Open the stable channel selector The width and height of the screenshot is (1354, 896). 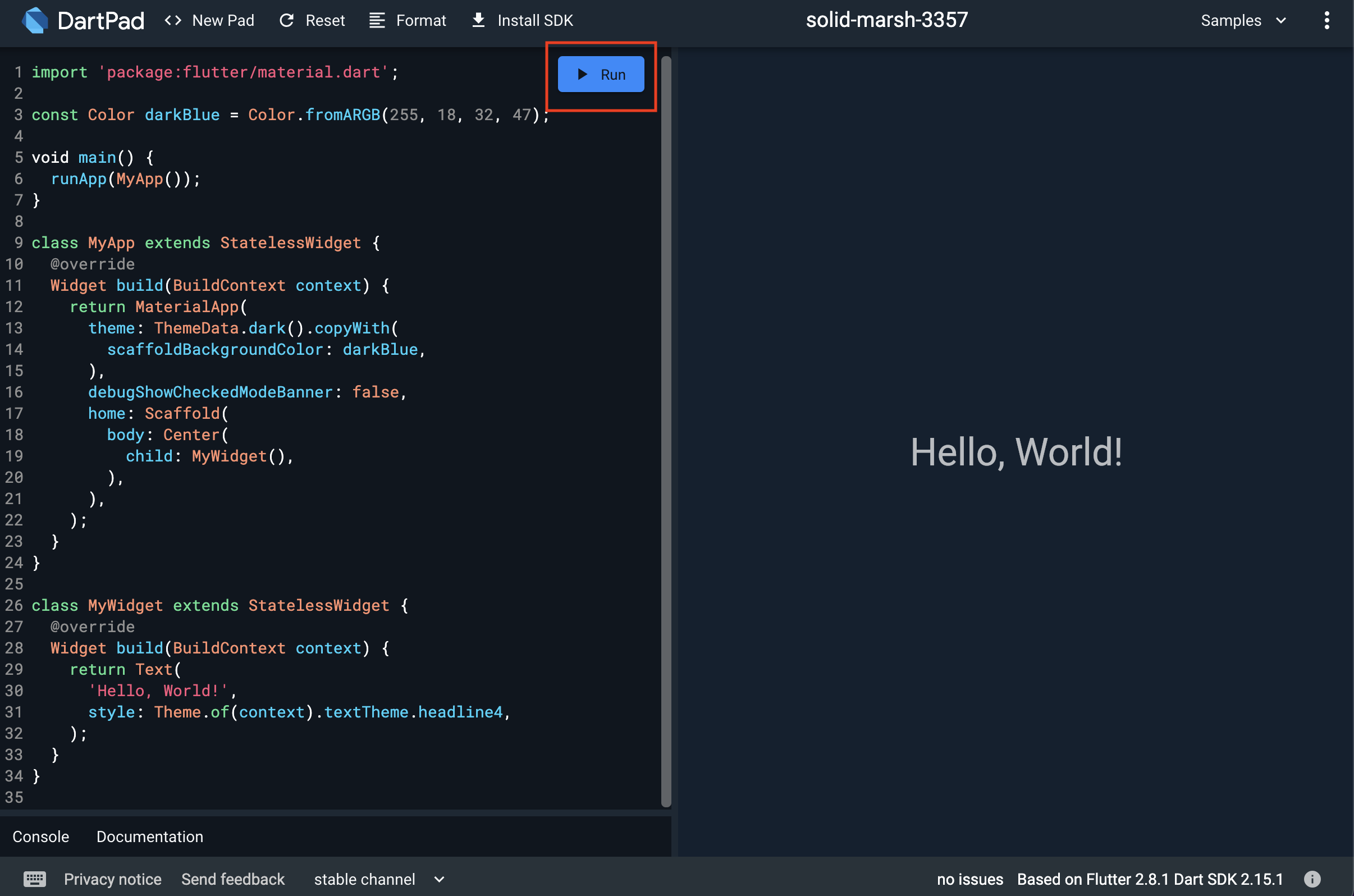[x=364, y=879]
